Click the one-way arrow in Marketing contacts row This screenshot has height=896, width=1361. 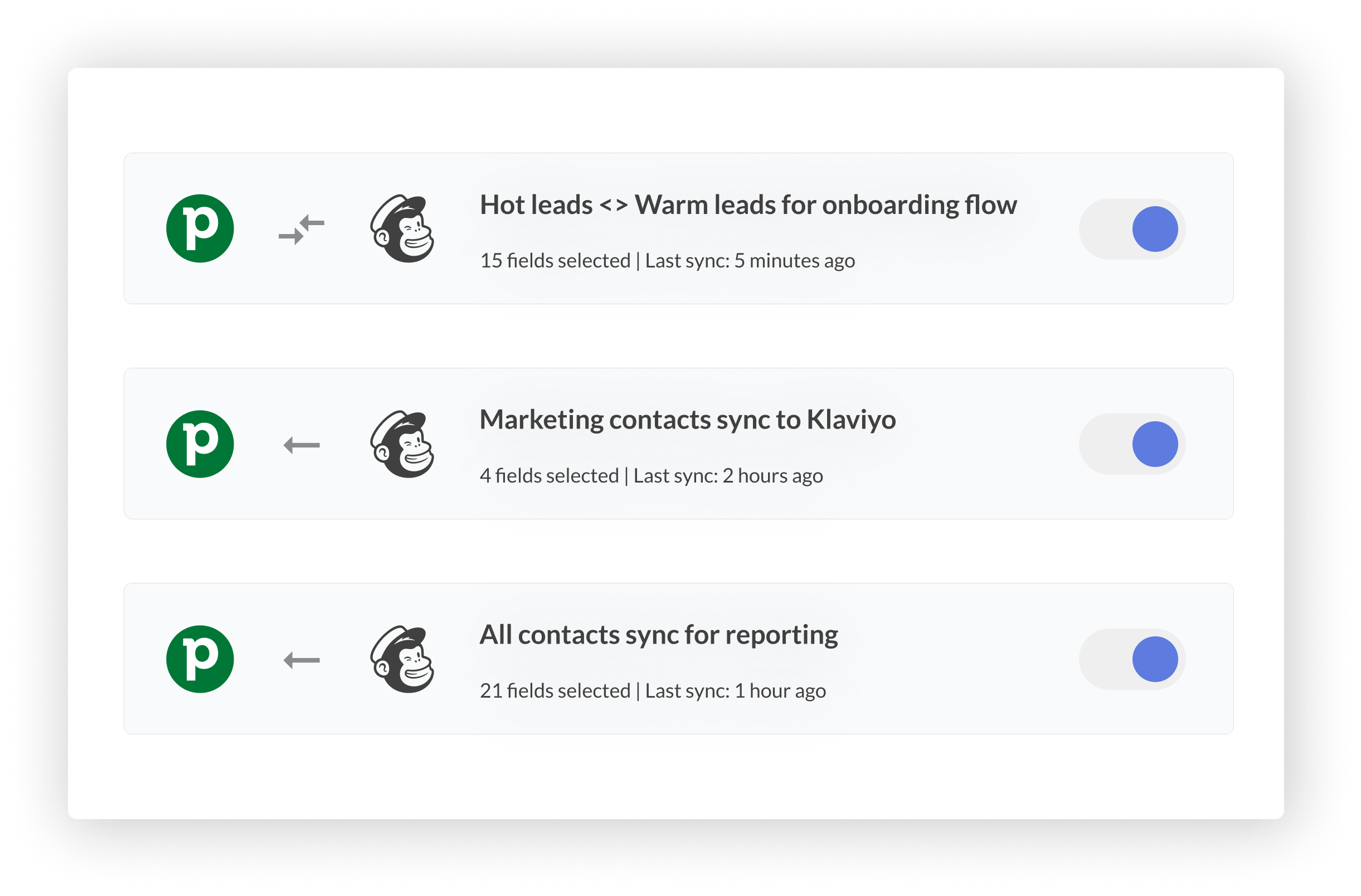pyautogui.click(x=302, y=445)
